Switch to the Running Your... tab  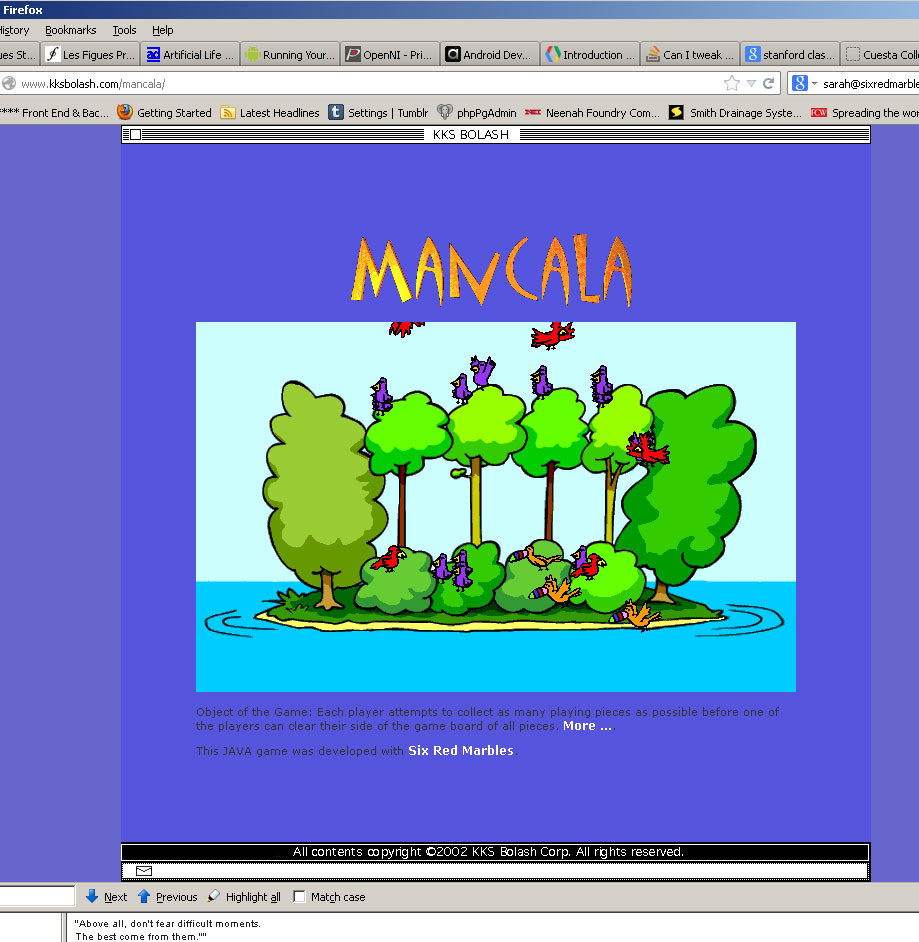pyautogui.click(x=291, y=55)
